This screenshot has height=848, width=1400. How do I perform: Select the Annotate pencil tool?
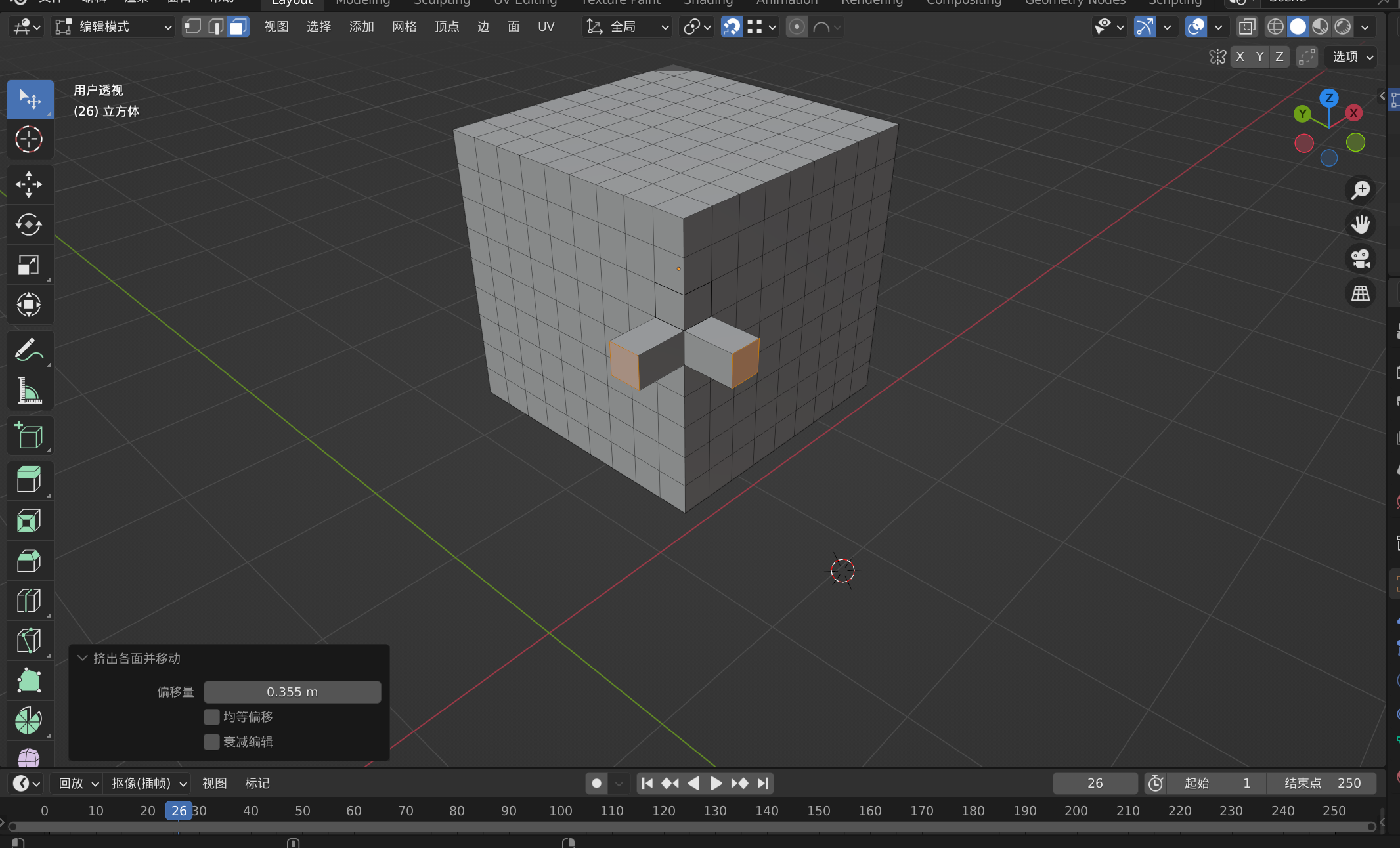(29, 350)
